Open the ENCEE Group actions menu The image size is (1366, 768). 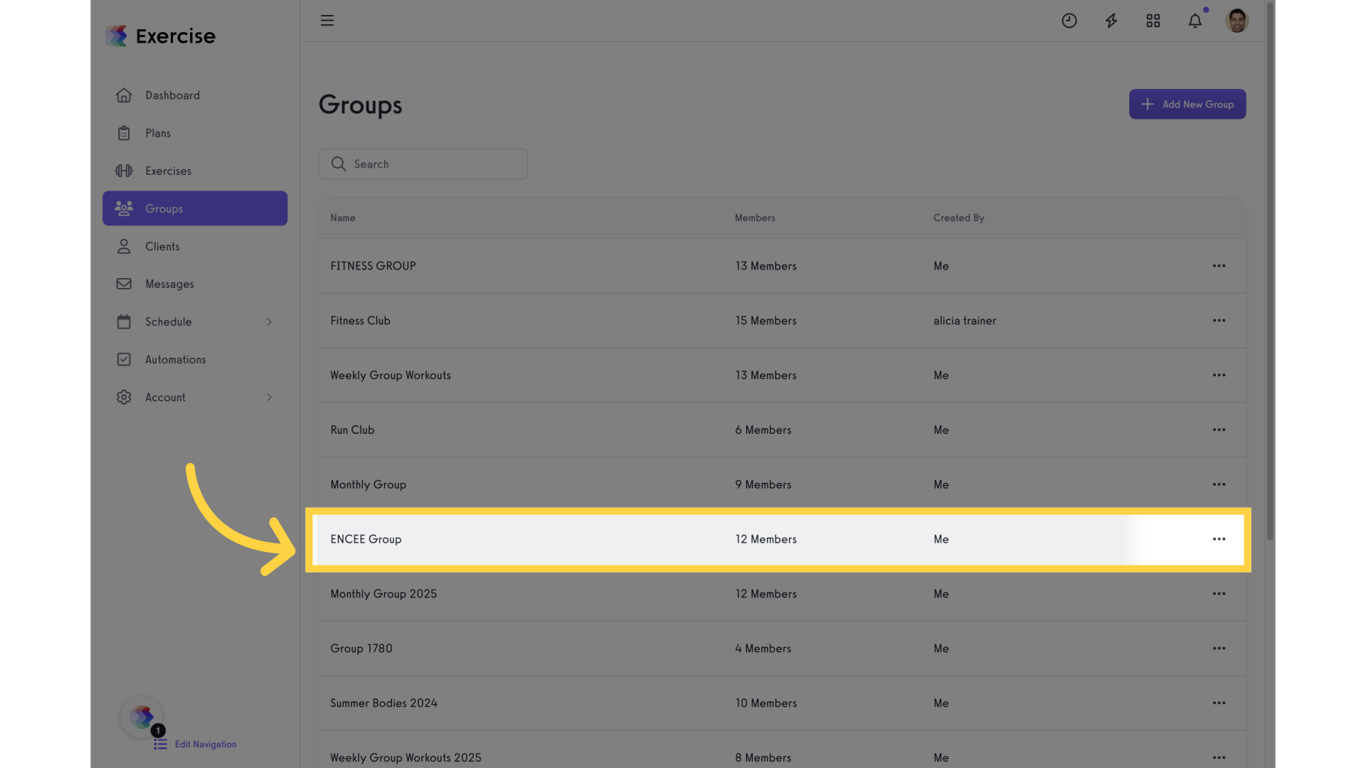1219,539
